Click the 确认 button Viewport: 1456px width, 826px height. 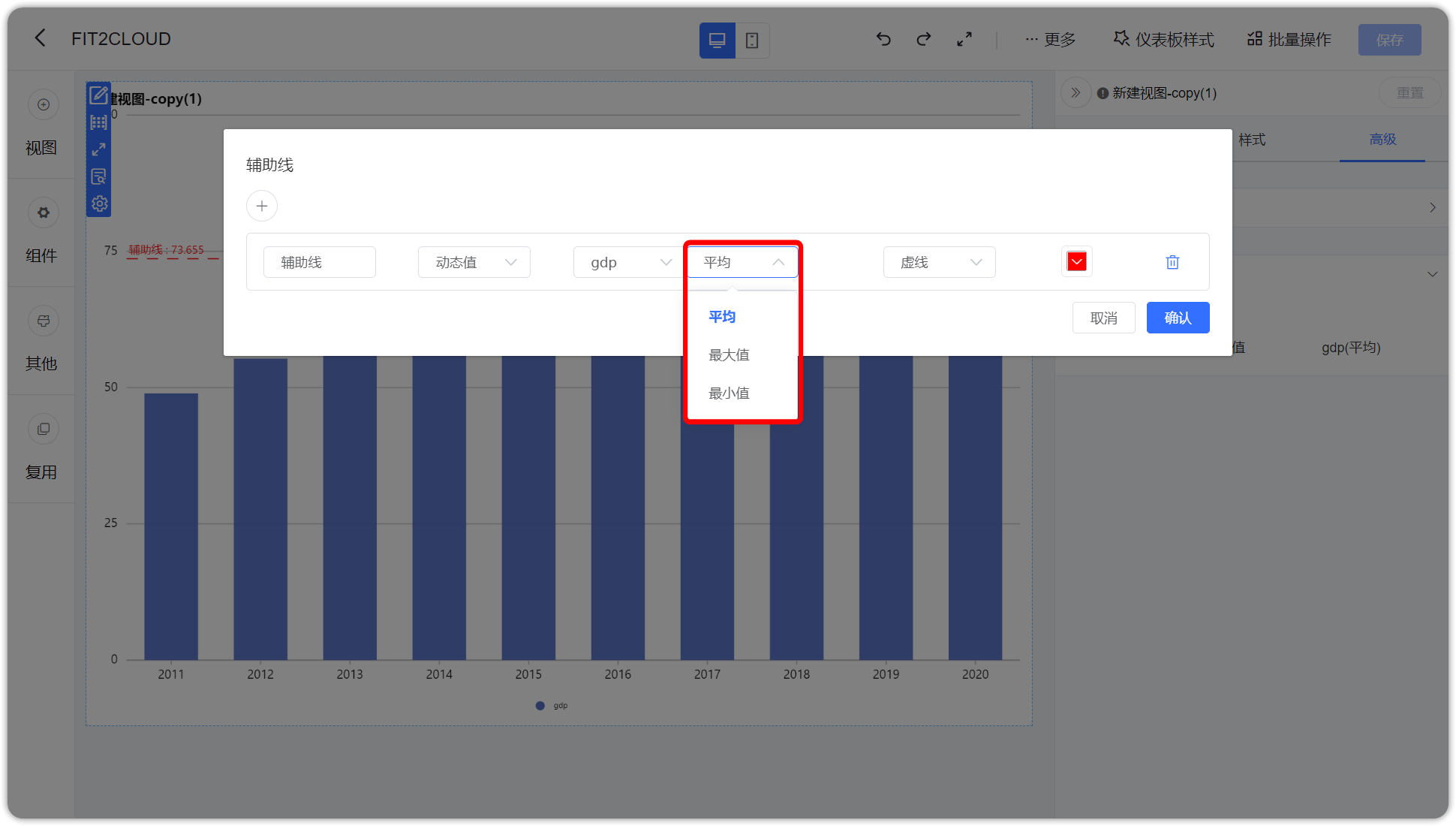(1178, 318)
